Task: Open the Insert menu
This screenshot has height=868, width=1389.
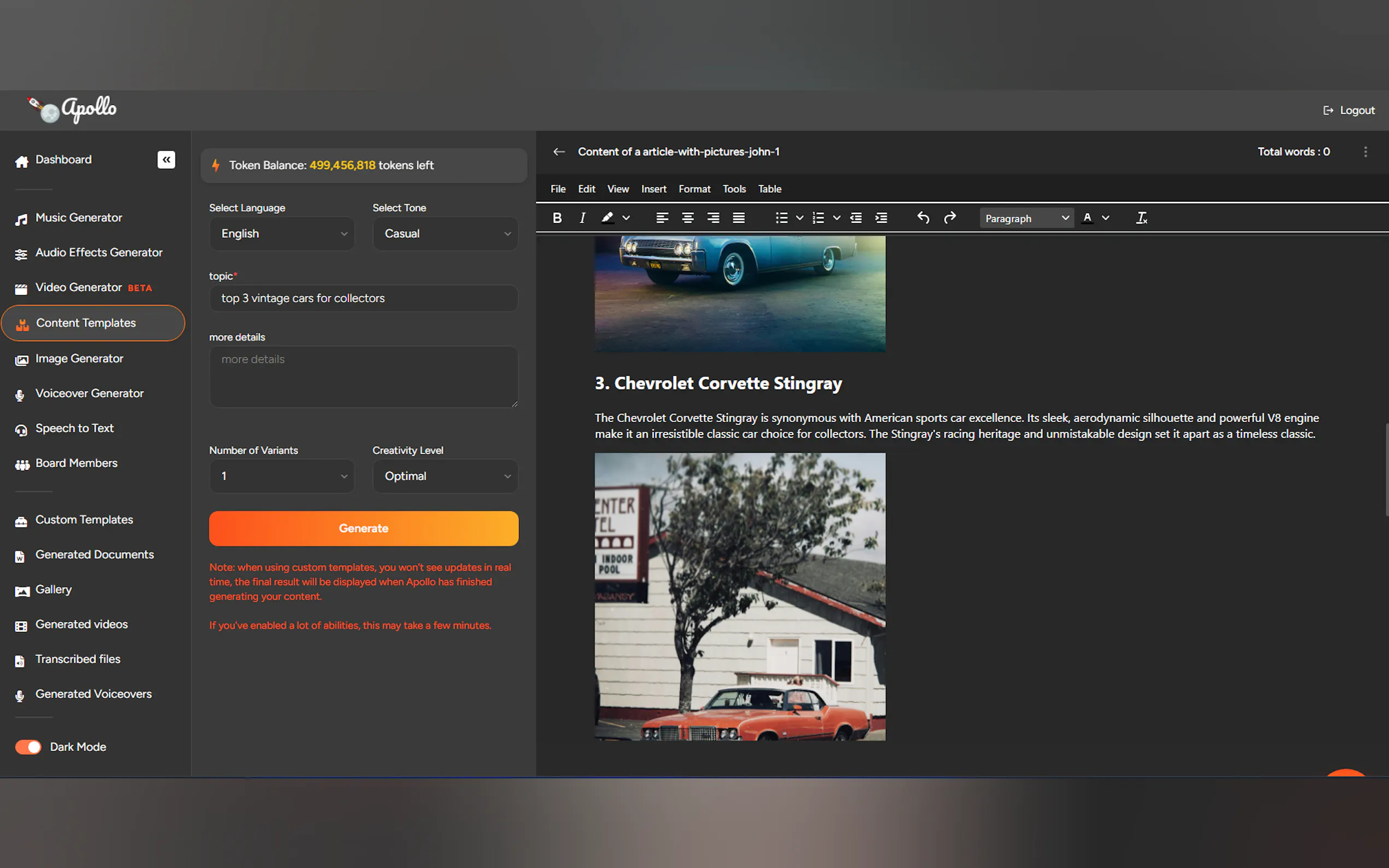Action: pos(653,189)
